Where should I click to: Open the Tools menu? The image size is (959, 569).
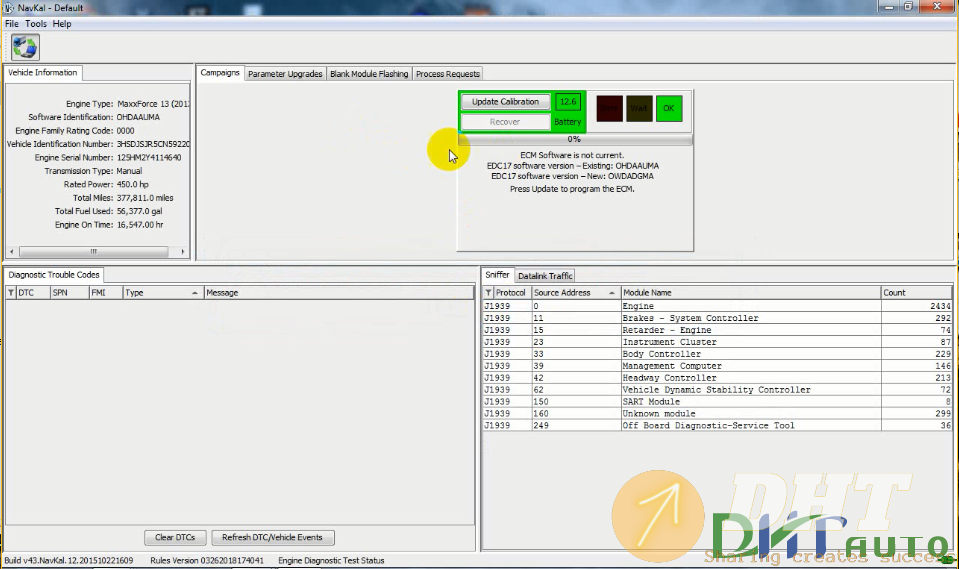[35, 24]
